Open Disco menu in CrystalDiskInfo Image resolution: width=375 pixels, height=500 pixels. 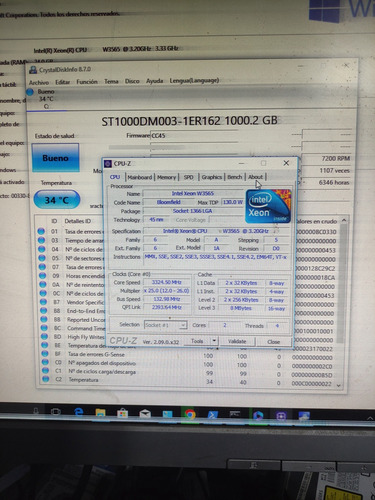coord(132,81)
